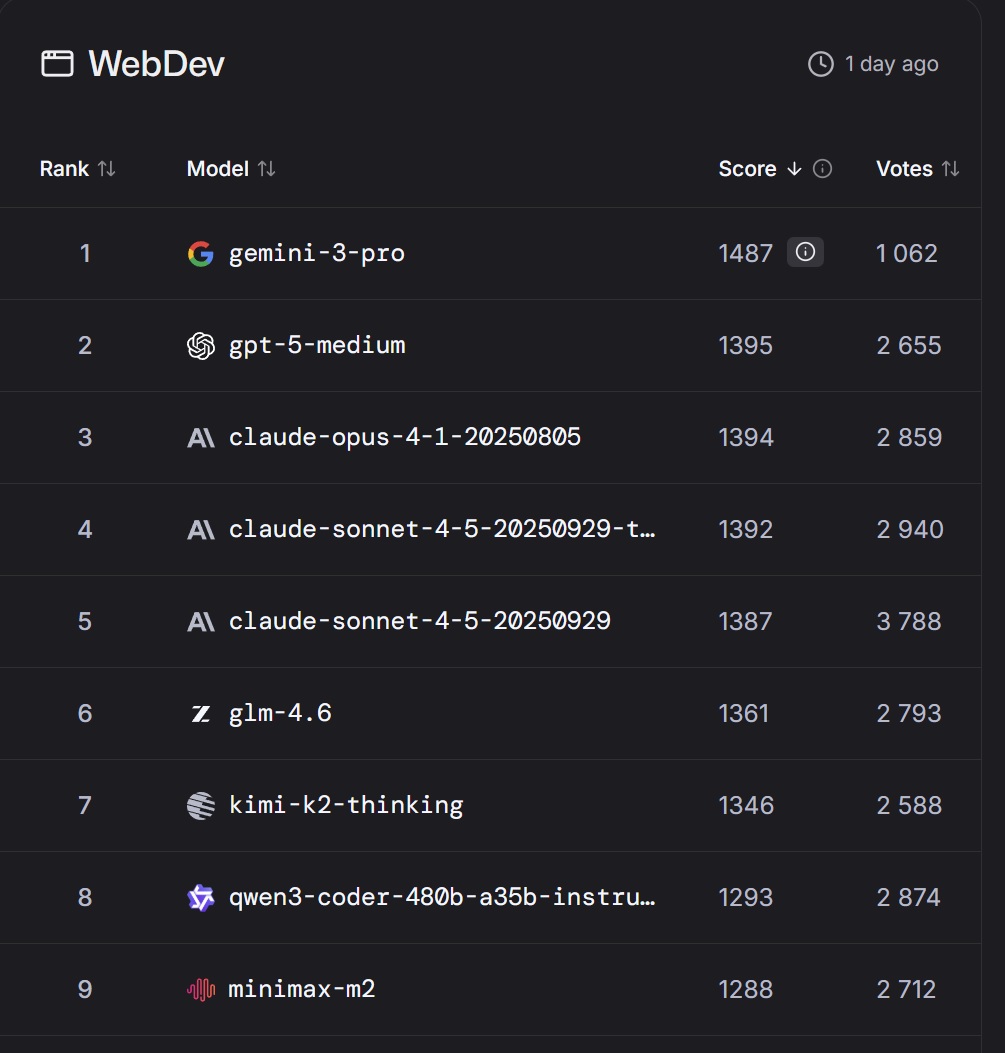Click the Qwen logo beside qwen3-coder
The height and width of the screenshot is (1053, 1005).
[x=201, y=898]
